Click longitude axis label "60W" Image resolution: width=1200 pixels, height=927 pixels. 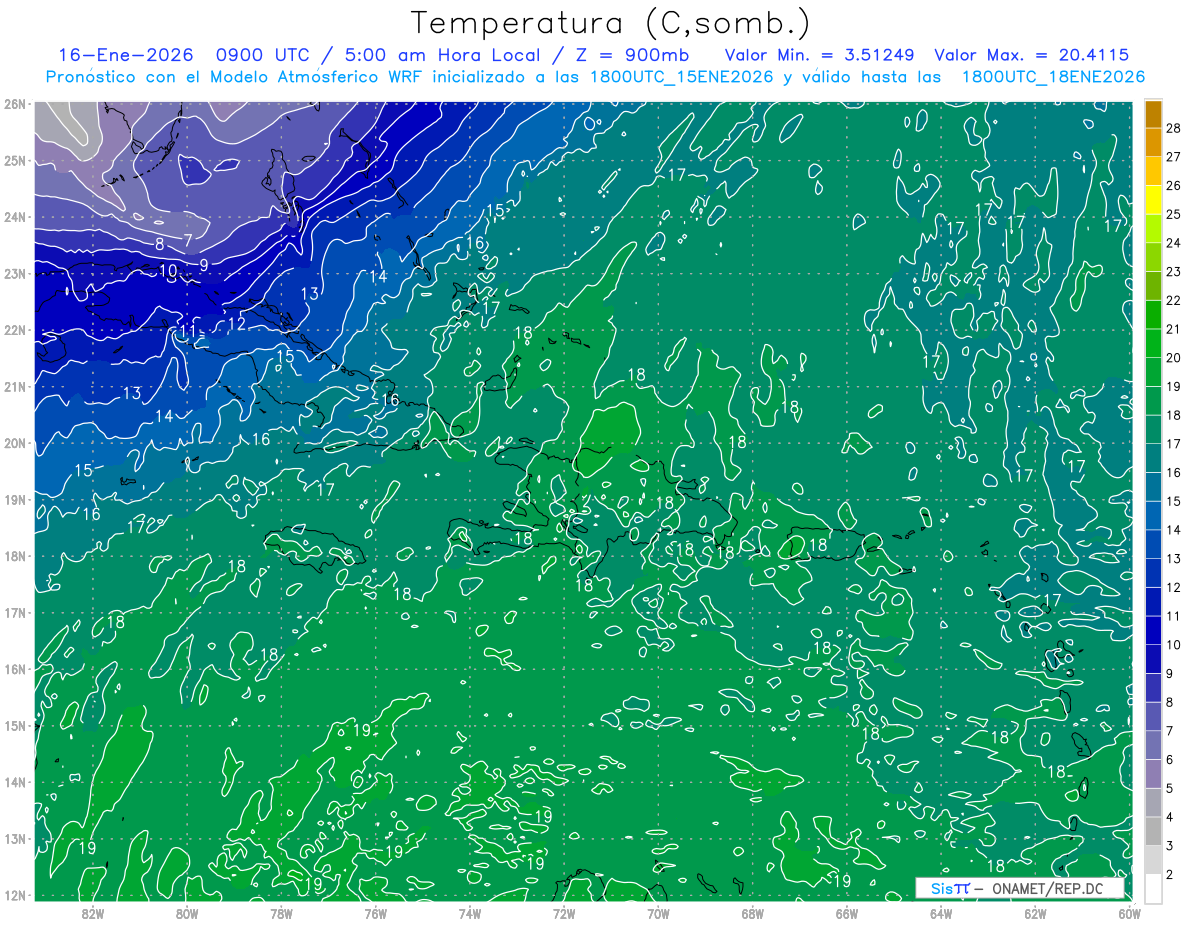coord(1129,913)
